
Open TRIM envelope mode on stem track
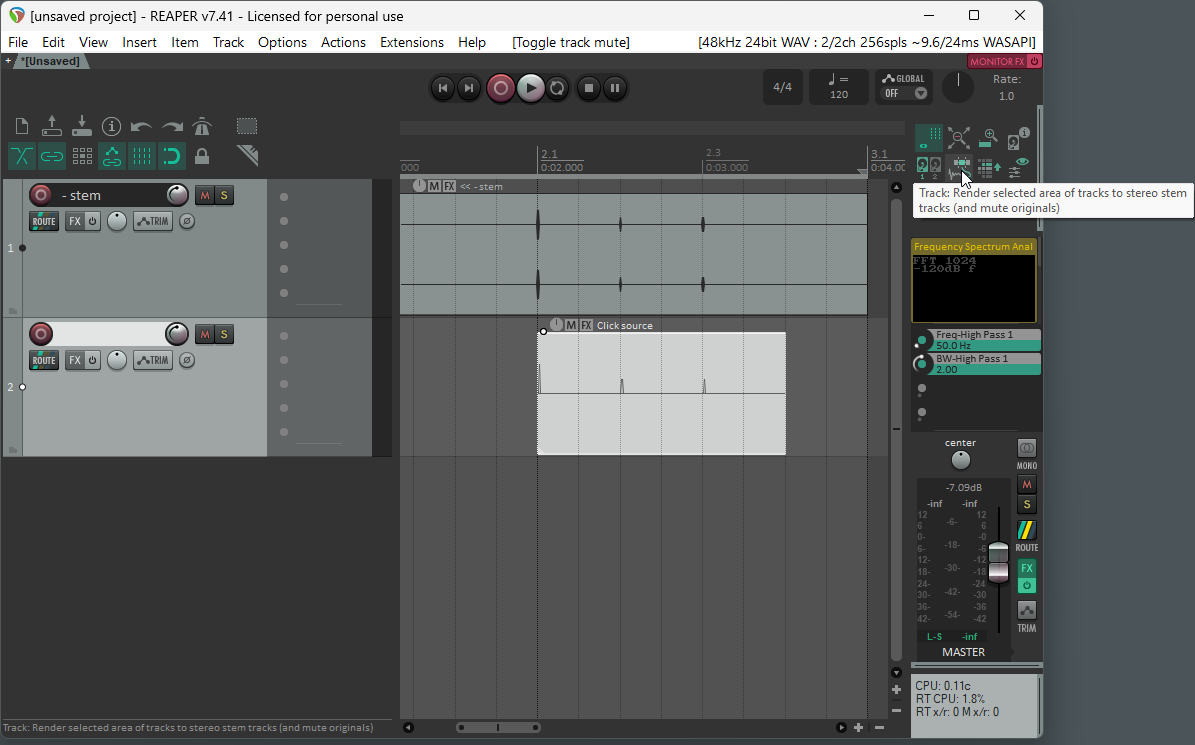(x=154, y=221)
